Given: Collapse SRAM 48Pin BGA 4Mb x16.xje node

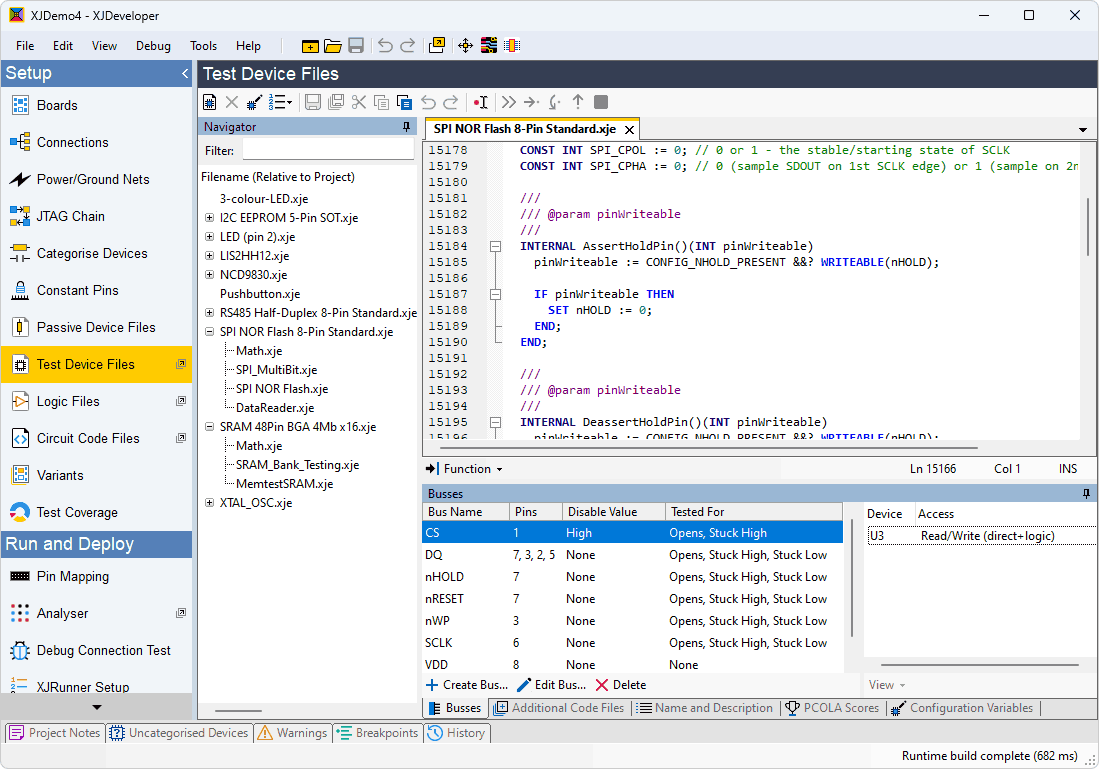Looking at the screenshot, I should click(209, 426).
